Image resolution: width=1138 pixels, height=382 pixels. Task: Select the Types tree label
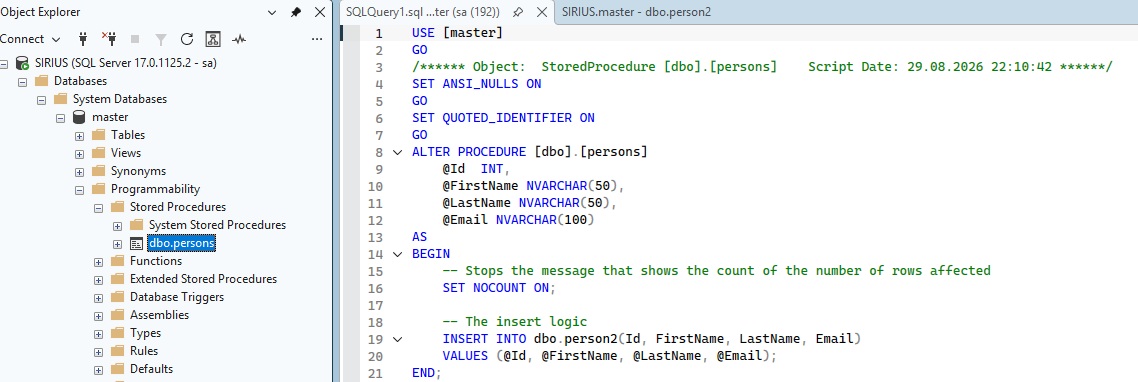click(x=145, y=333)
